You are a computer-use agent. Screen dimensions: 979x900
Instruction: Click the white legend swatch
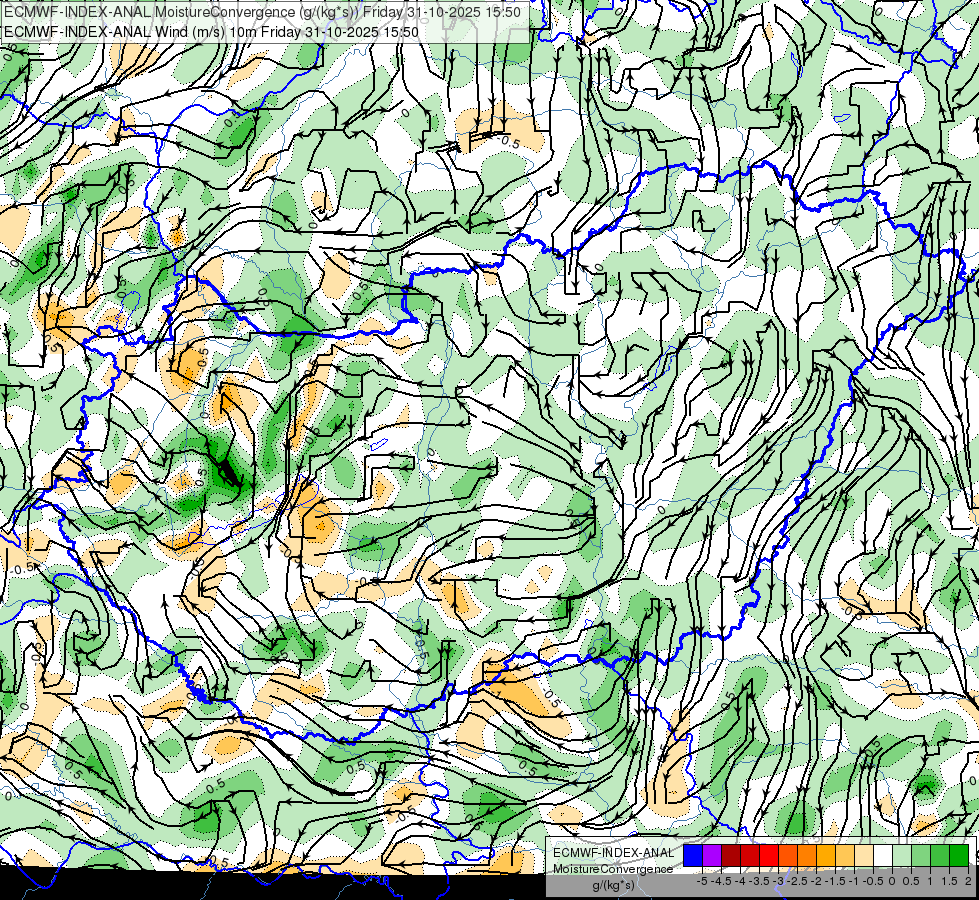pyautogui.click(x=883, y=855)
